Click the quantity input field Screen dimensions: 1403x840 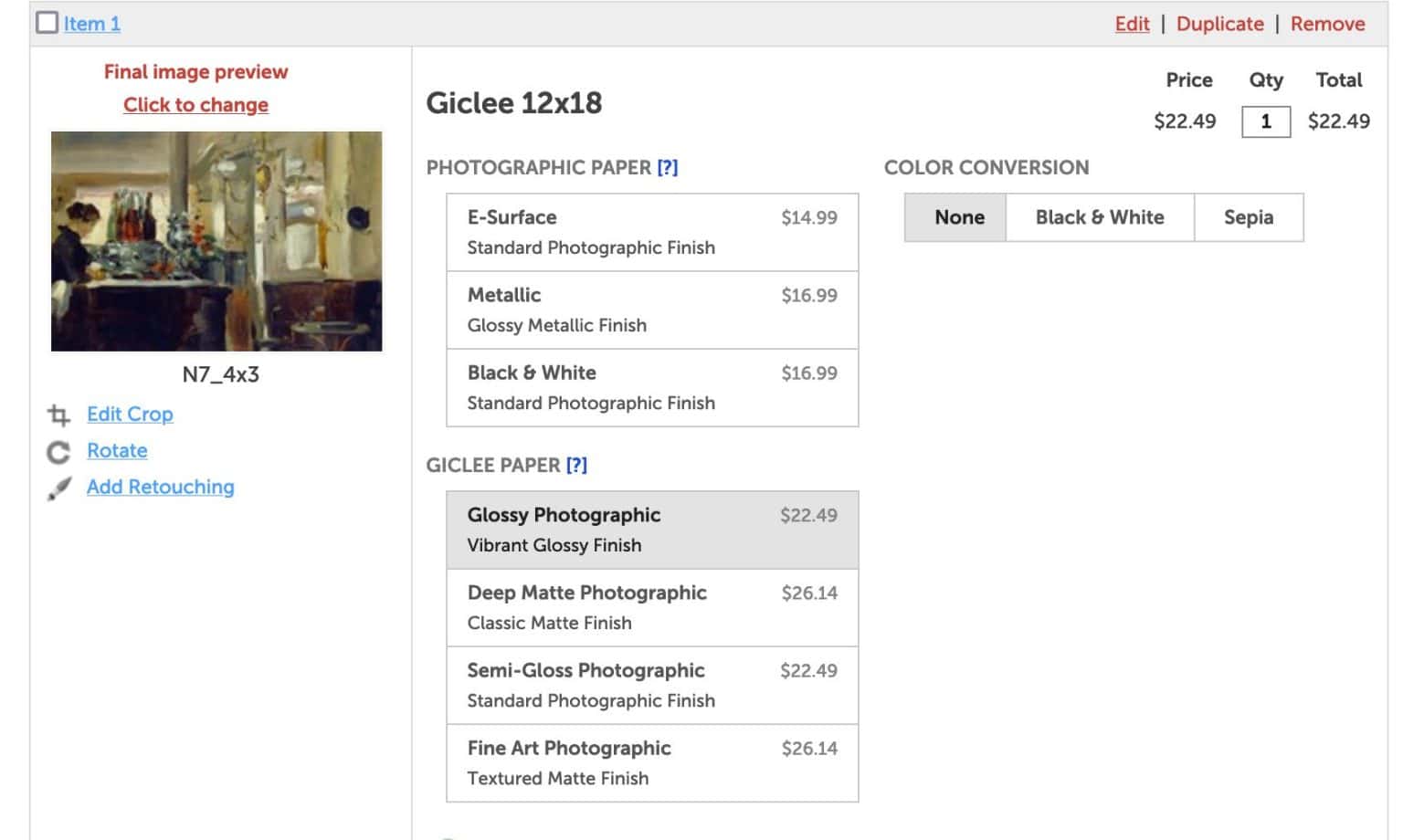[1267, 121]
